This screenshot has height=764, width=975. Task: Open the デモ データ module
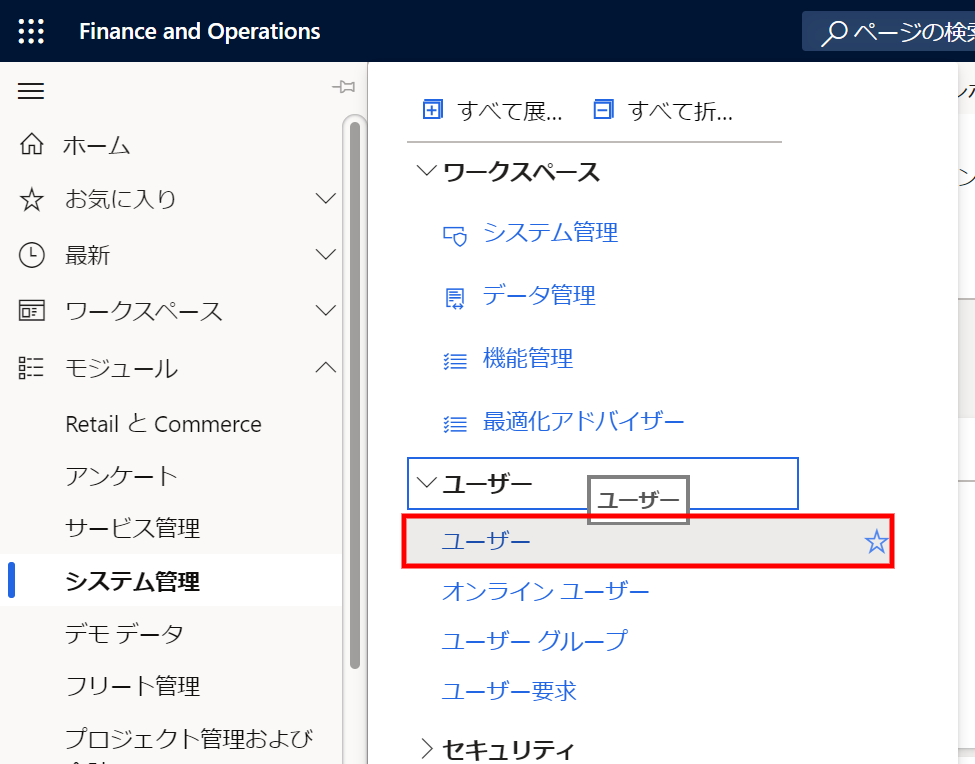[x=124, y=633]
